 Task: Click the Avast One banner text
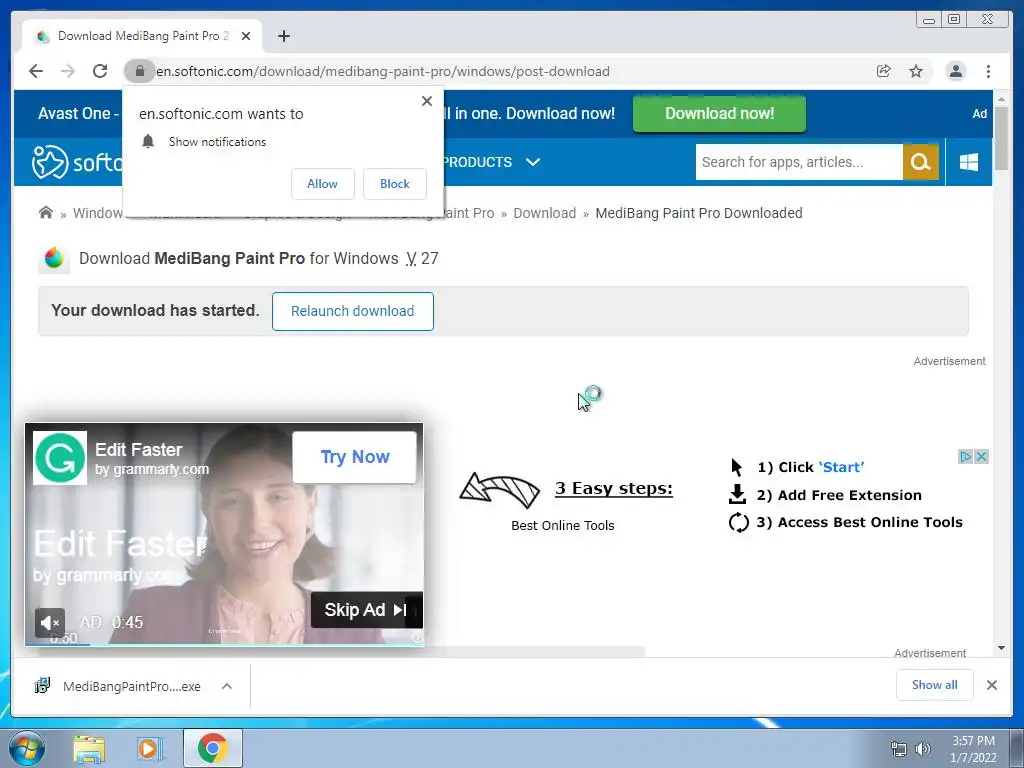(78, 114)
